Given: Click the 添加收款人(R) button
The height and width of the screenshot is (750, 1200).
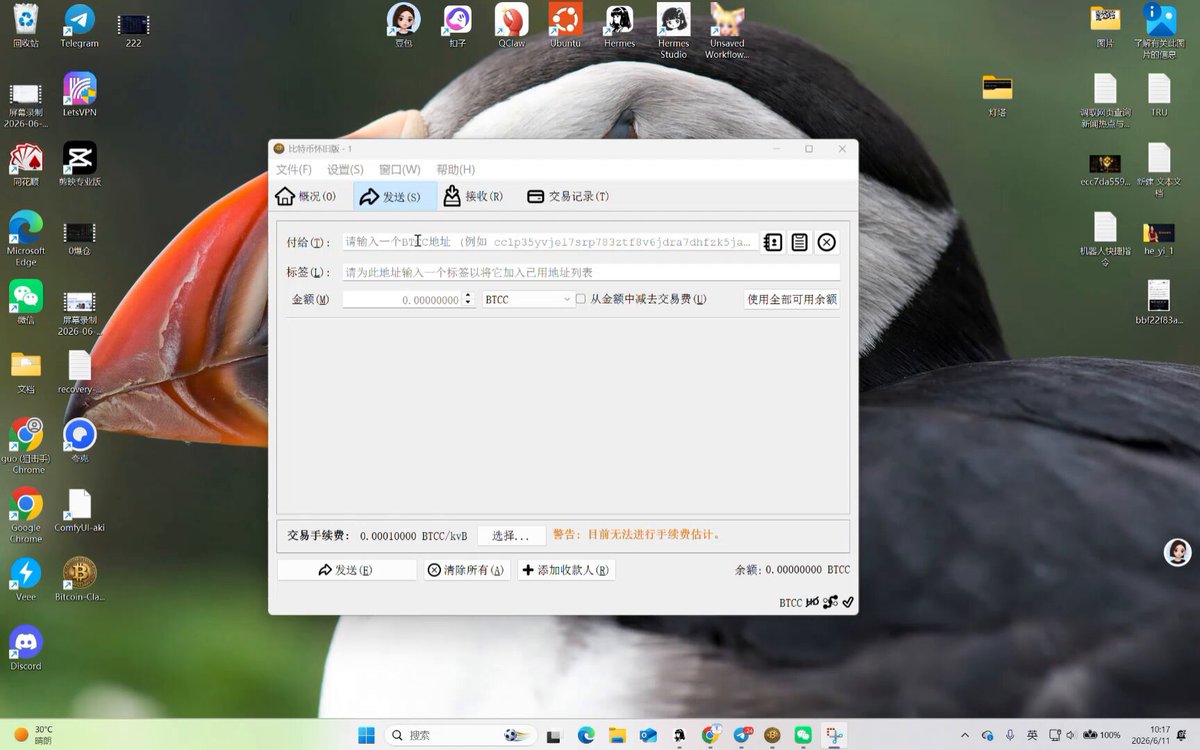Looking at the screenshot, I should coord(566,570).
